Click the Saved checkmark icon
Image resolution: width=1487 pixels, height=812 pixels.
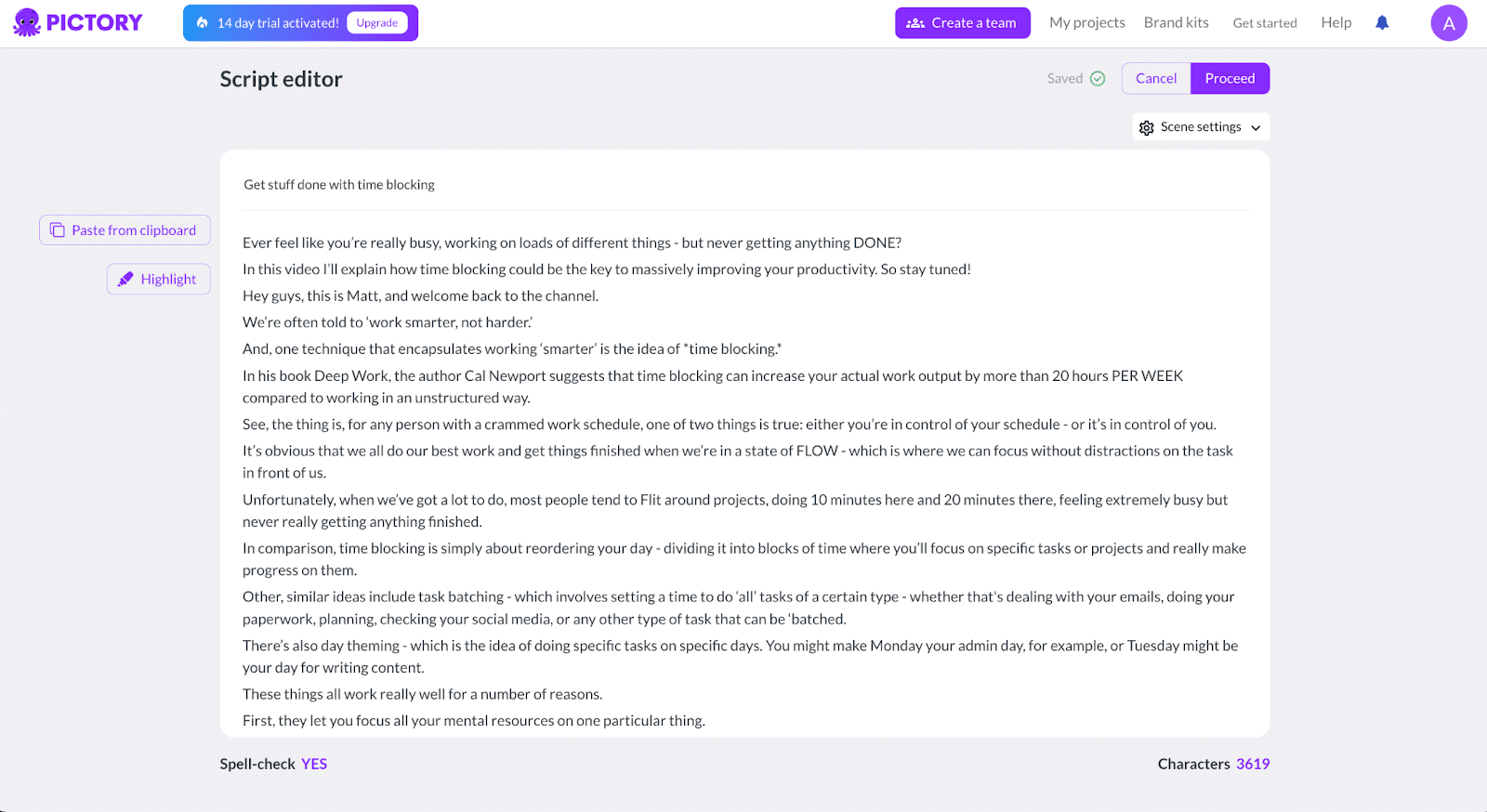(x=1098, y=79)
